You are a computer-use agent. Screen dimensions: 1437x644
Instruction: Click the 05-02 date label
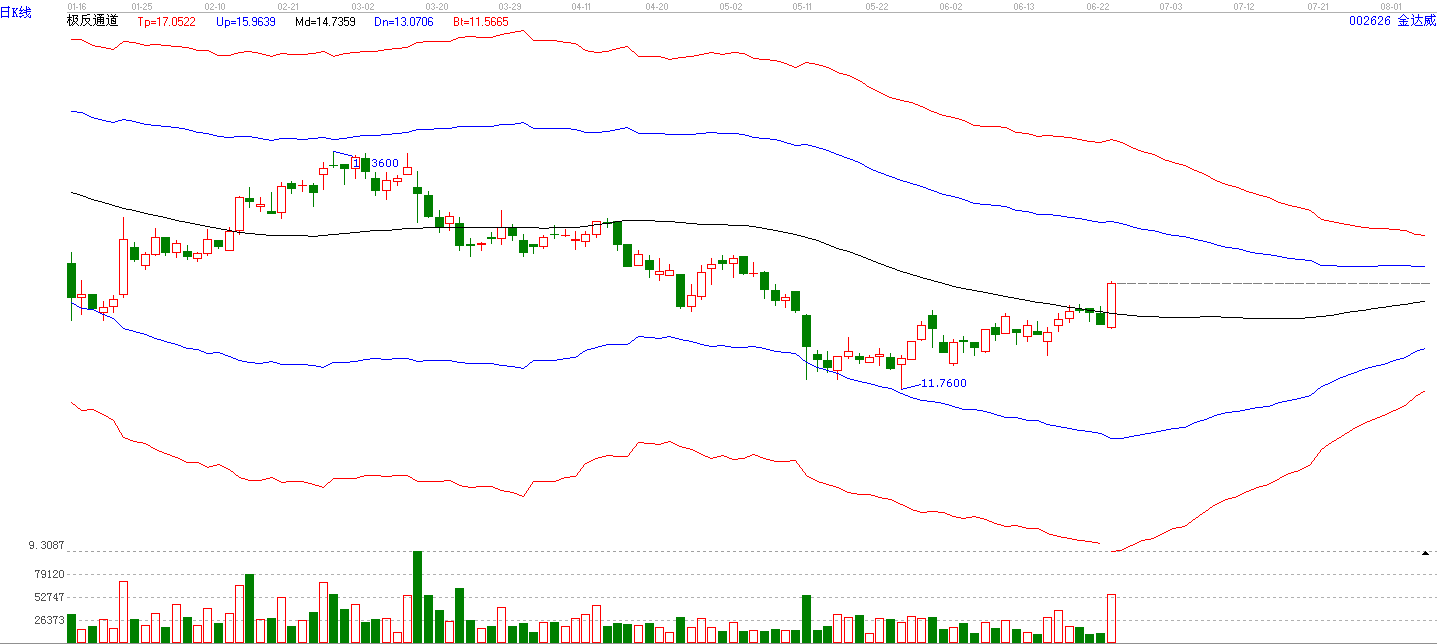click(731, 6)
